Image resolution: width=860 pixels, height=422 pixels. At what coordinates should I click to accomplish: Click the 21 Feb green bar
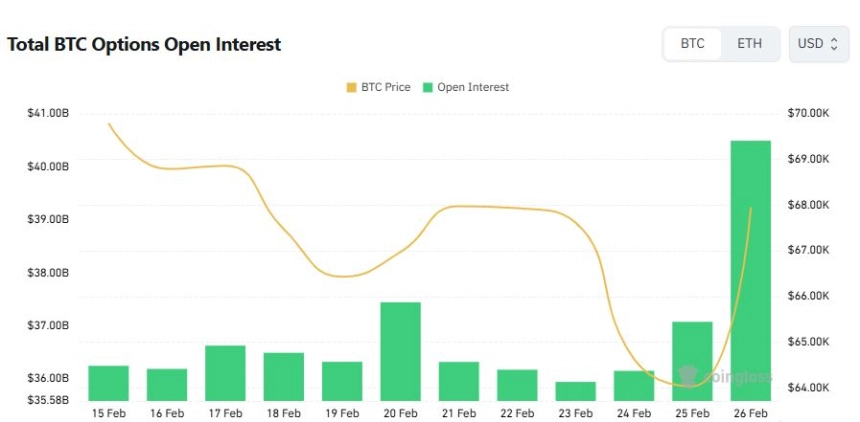[459, 380]
